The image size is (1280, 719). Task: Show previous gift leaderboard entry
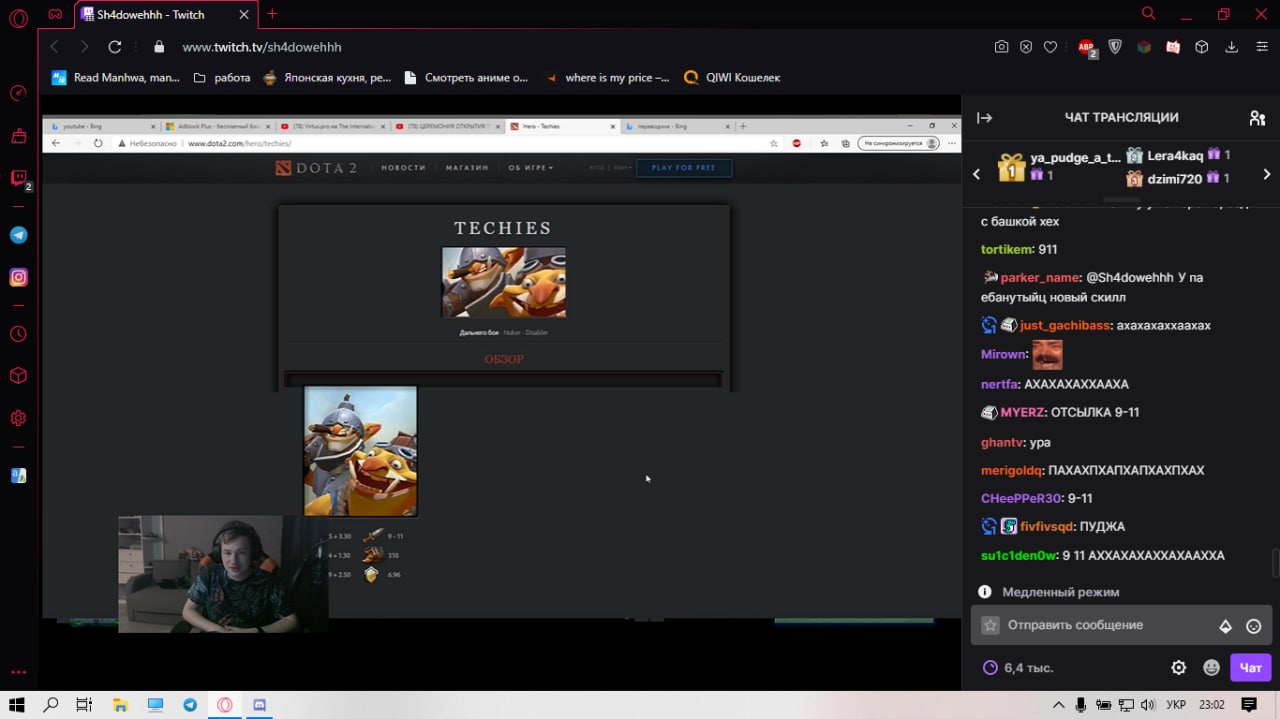point(977,174)
